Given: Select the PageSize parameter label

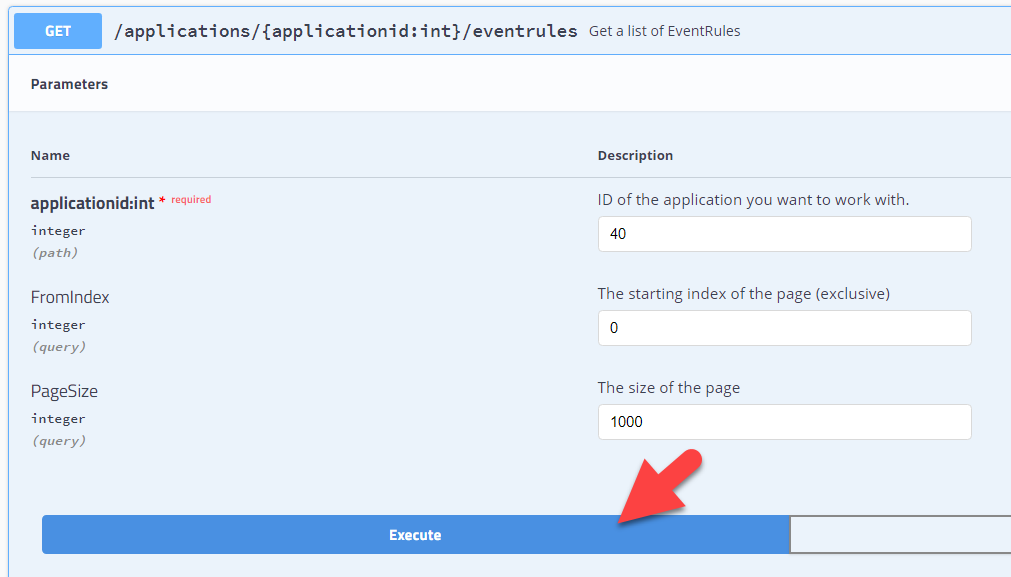Looking at the screenshot, I should (64, 391).
